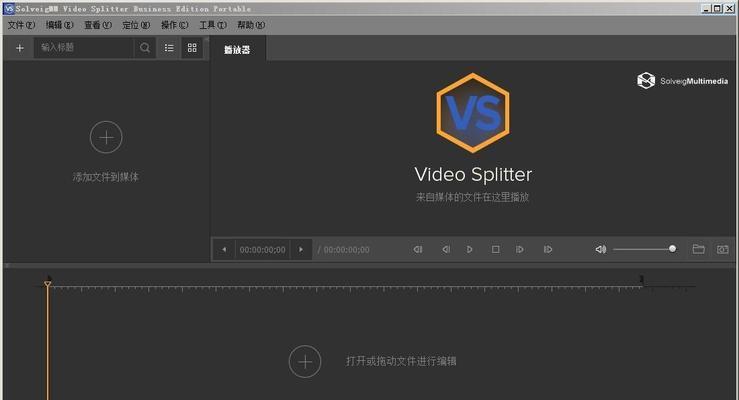Click the VS application icon in title bar
This screenshot has width=739, height=400.
[8, 8]
